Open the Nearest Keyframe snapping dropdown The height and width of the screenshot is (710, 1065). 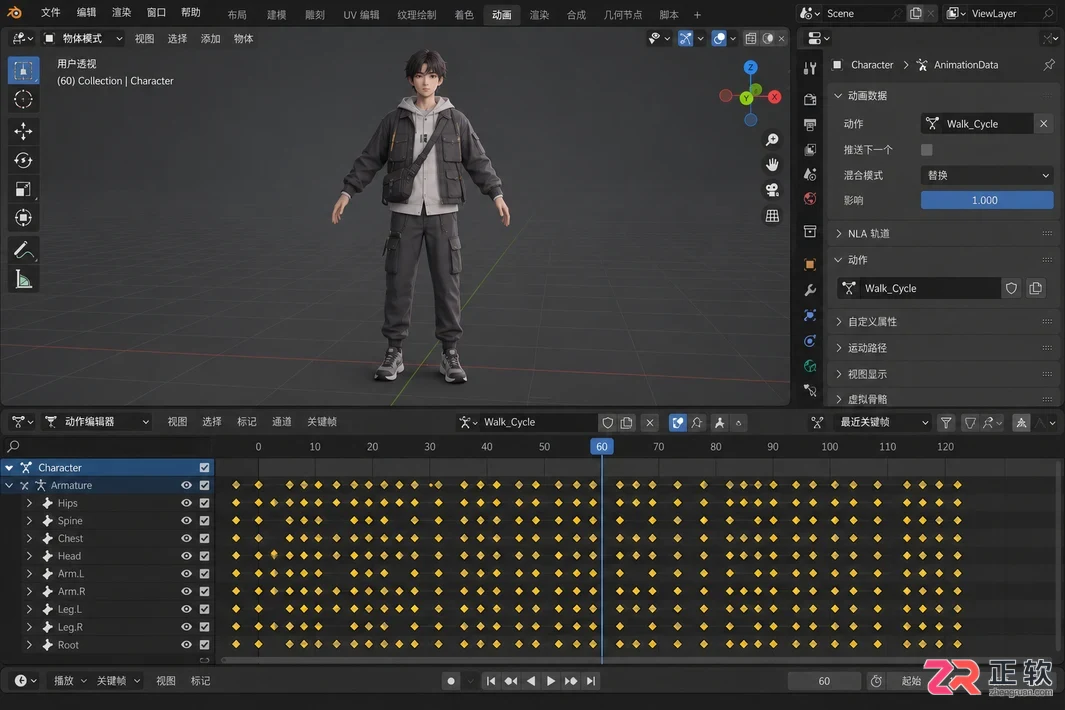click(882, 422)
